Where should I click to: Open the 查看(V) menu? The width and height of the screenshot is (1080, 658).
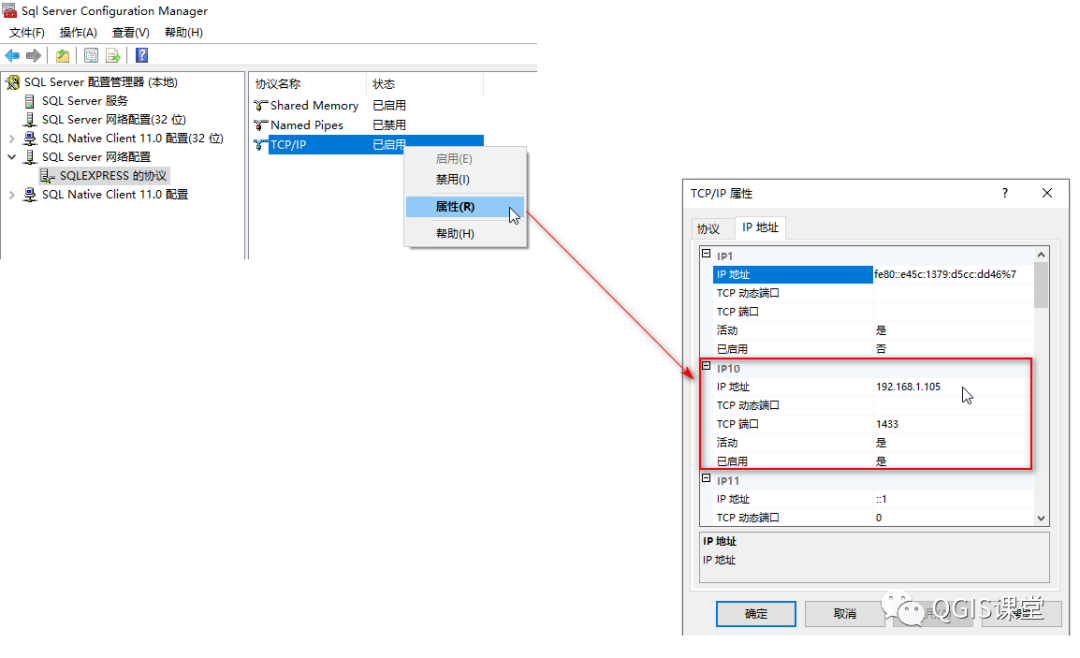point(131,32)
